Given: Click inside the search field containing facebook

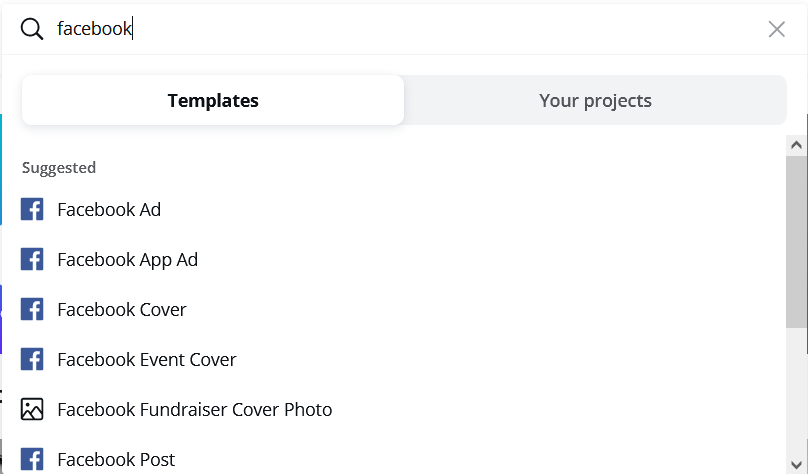Looking at the screenshot, I should 400,29.
